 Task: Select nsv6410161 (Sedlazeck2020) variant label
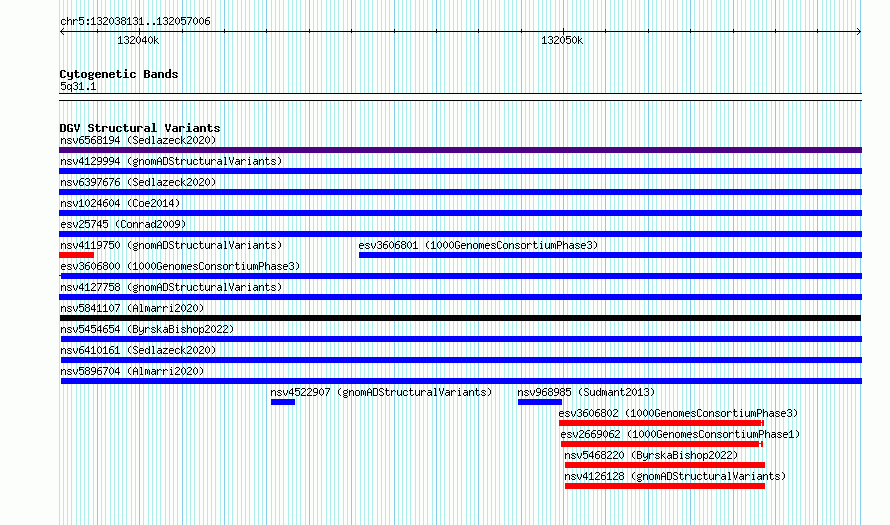[x=138, y=350]
